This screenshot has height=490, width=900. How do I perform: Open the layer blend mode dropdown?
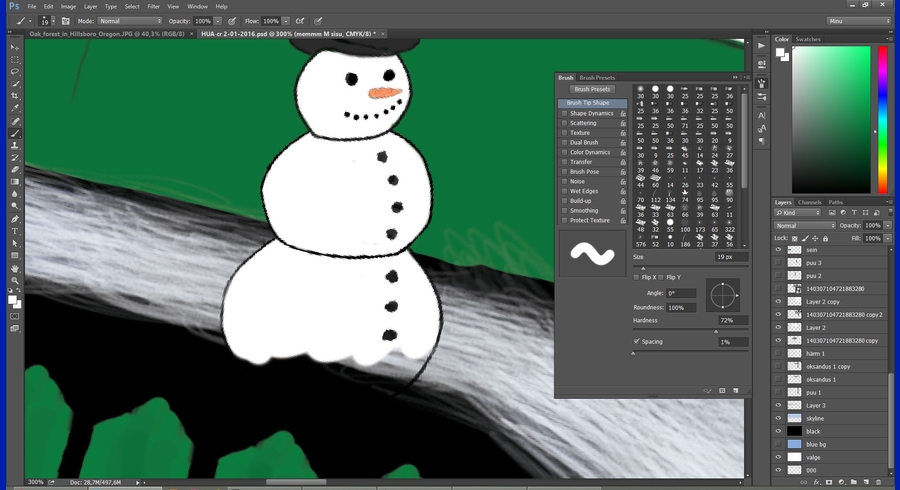tap(805, 225)
